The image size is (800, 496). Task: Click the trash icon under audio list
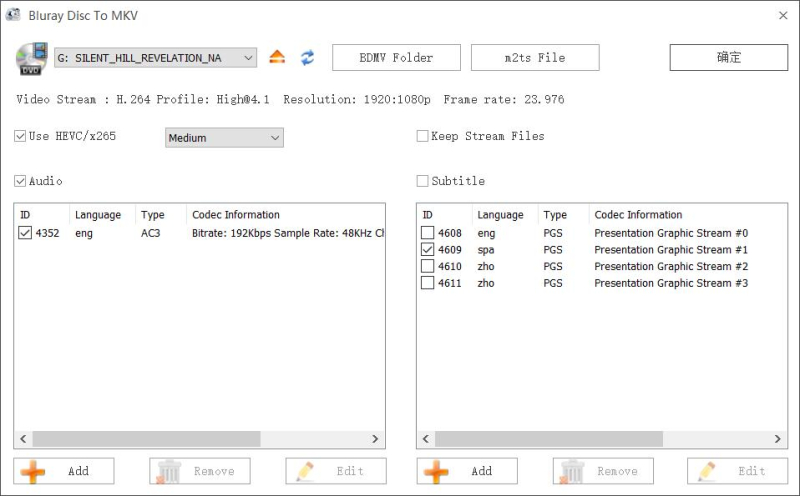169,471
